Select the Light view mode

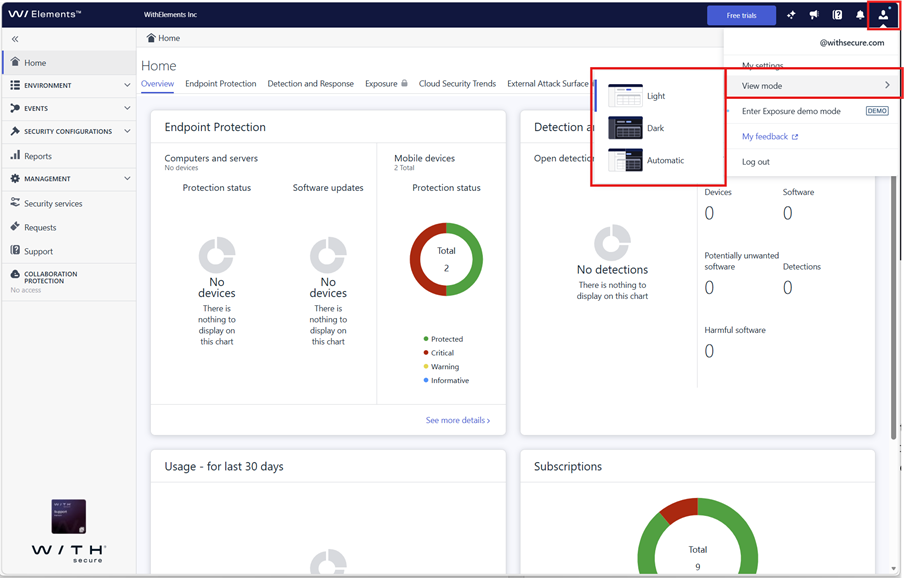[x=658, y=96]
